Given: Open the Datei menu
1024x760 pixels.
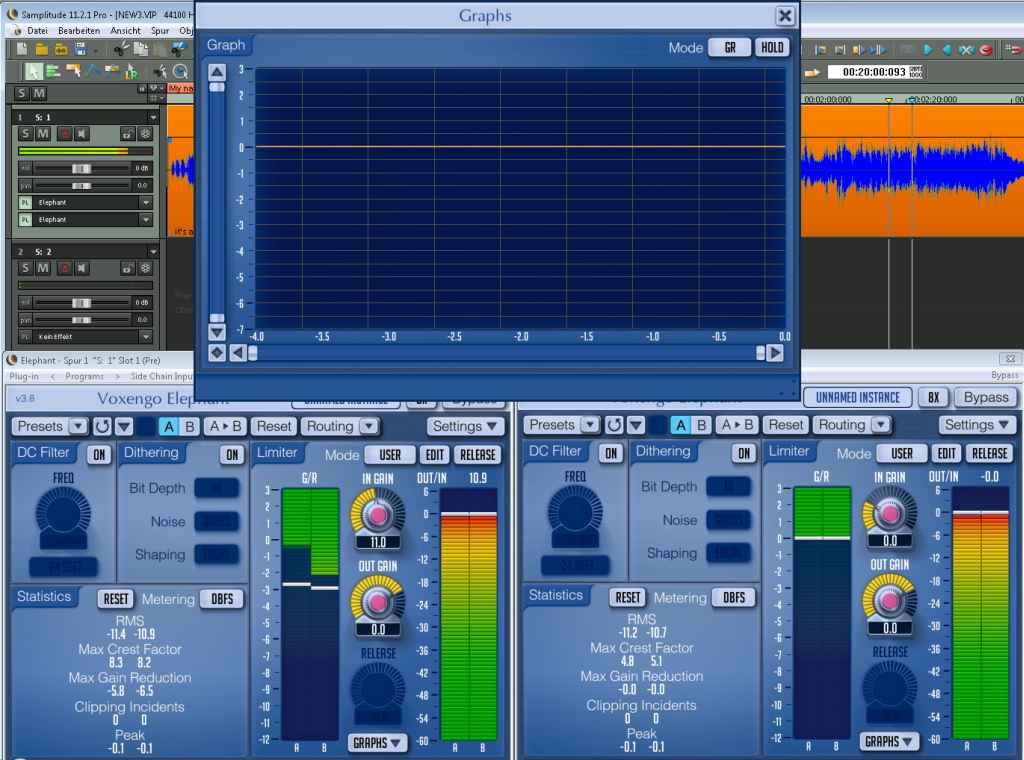Looking at the screenshot, I should click(x=37, y=31).
